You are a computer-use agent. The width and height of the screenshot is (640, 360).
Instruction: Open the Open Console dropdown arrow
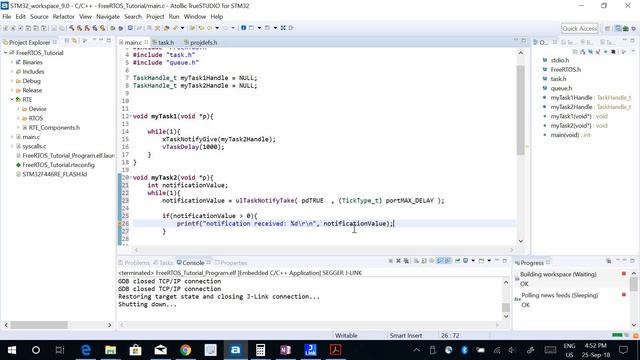pos(489,261)
